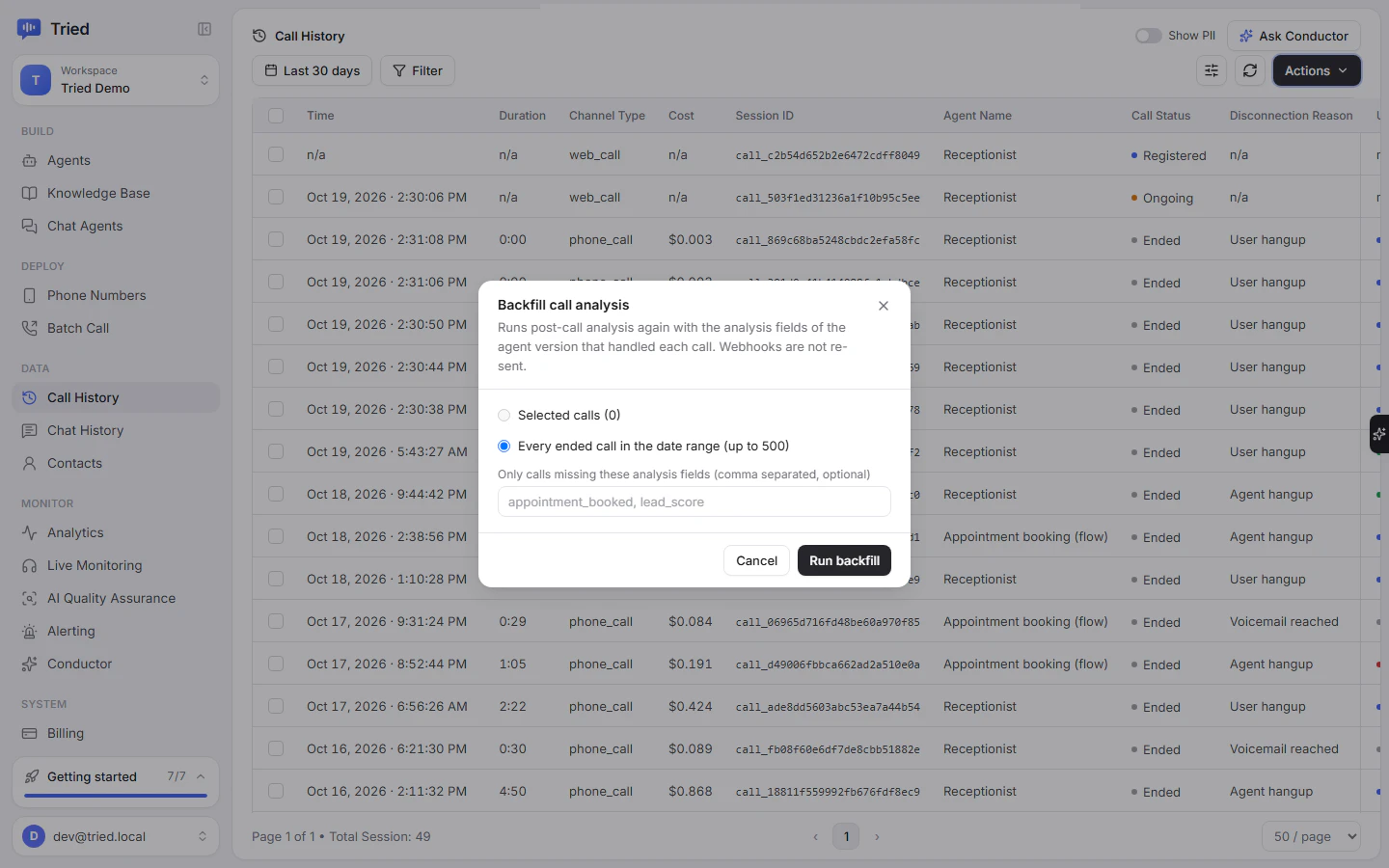Open the floating Conductor sparkle tab

pos(1379,434)
